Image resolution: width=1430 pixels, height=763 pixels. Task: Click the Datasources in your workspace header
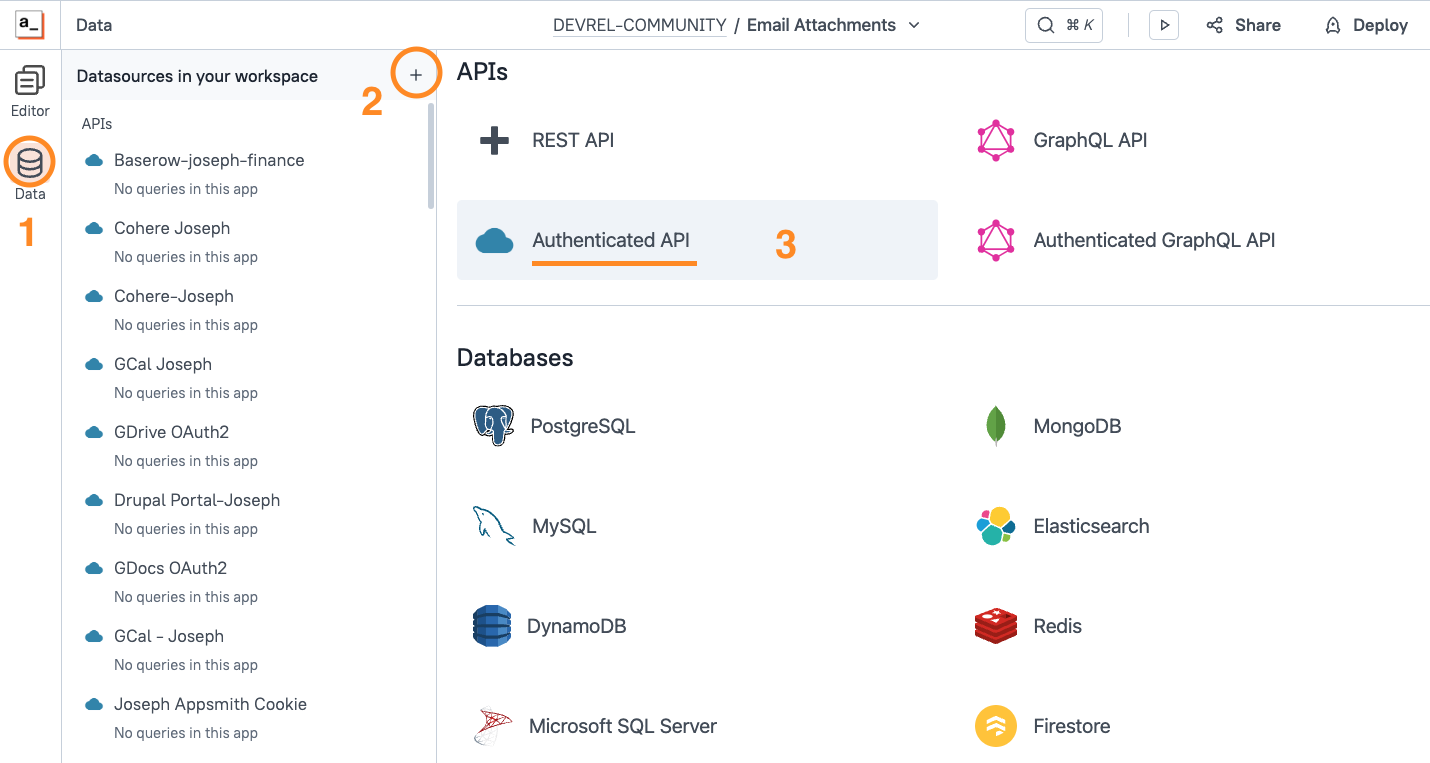pos(197,76)
